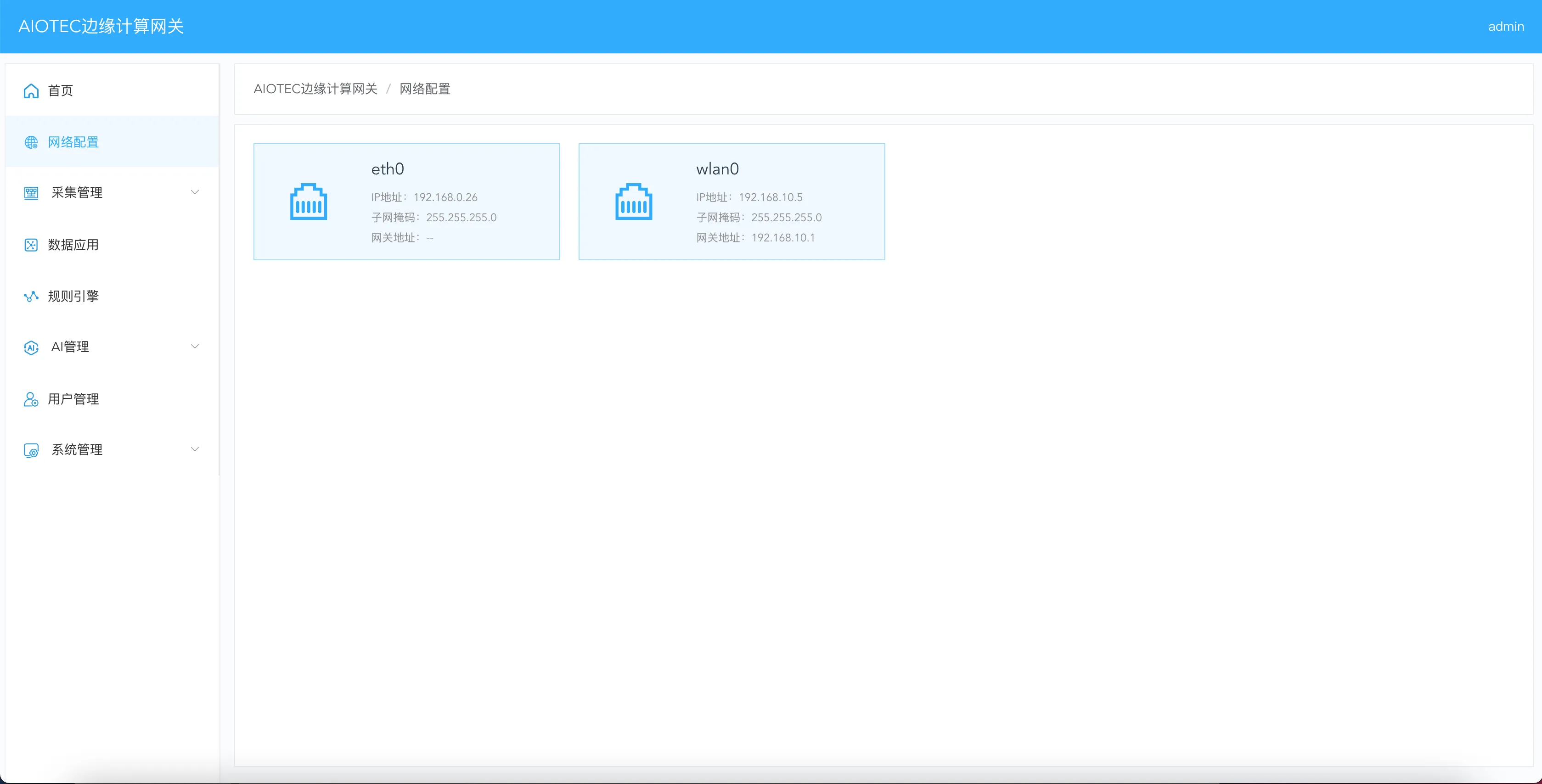Open the admin user menu

pyautogui.click(x=1505, y=26)
